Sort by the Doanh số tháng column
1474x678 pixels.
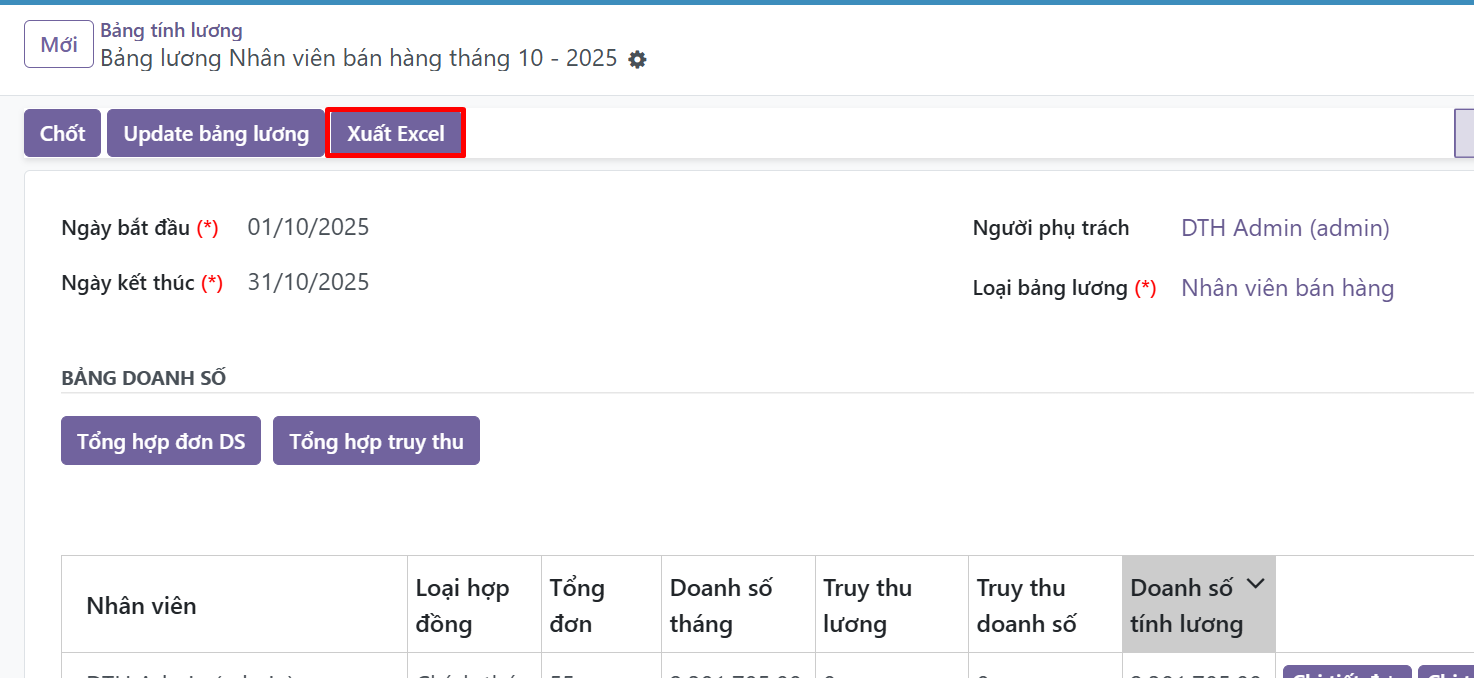(721, 606)
